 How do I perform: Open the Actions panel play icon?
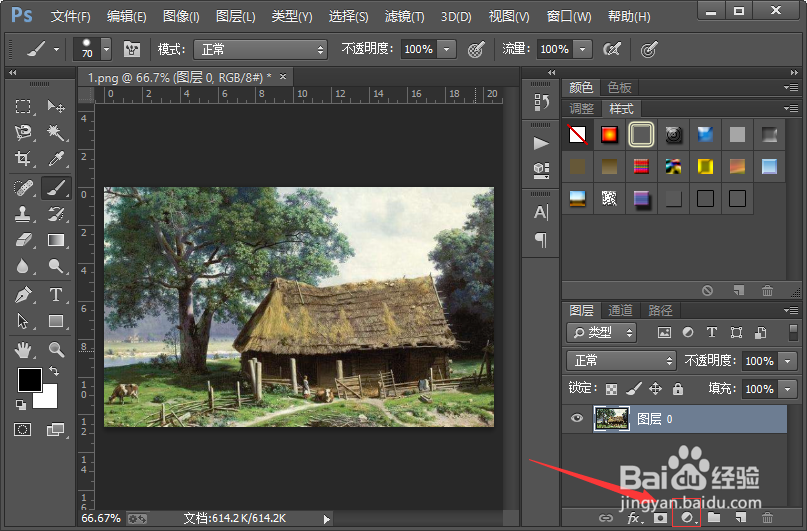tap(541, 143)
